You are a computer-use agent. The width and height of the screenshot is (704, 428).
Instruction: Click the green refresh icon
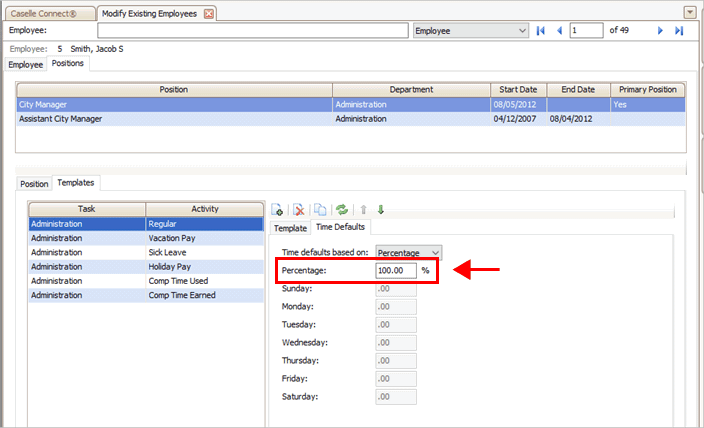click(x=342, y=210)
